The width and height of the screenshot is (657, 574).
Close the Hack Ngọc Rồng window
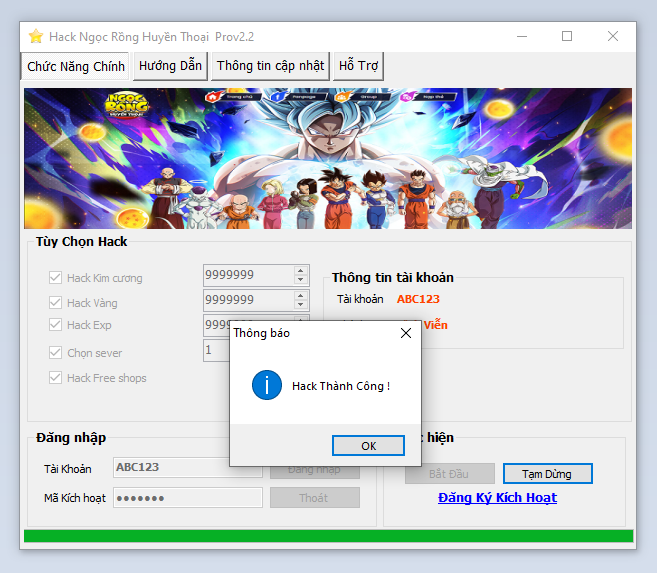613,36
